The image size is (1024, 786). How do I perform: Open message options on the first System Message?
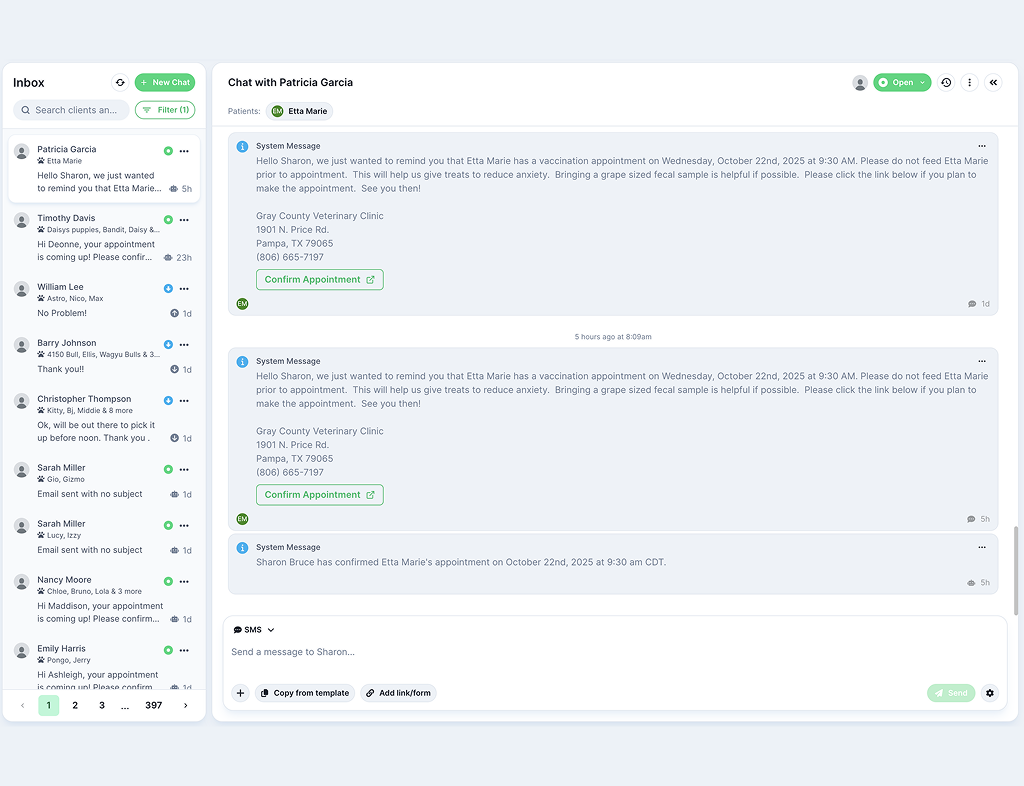coord(982,145)
